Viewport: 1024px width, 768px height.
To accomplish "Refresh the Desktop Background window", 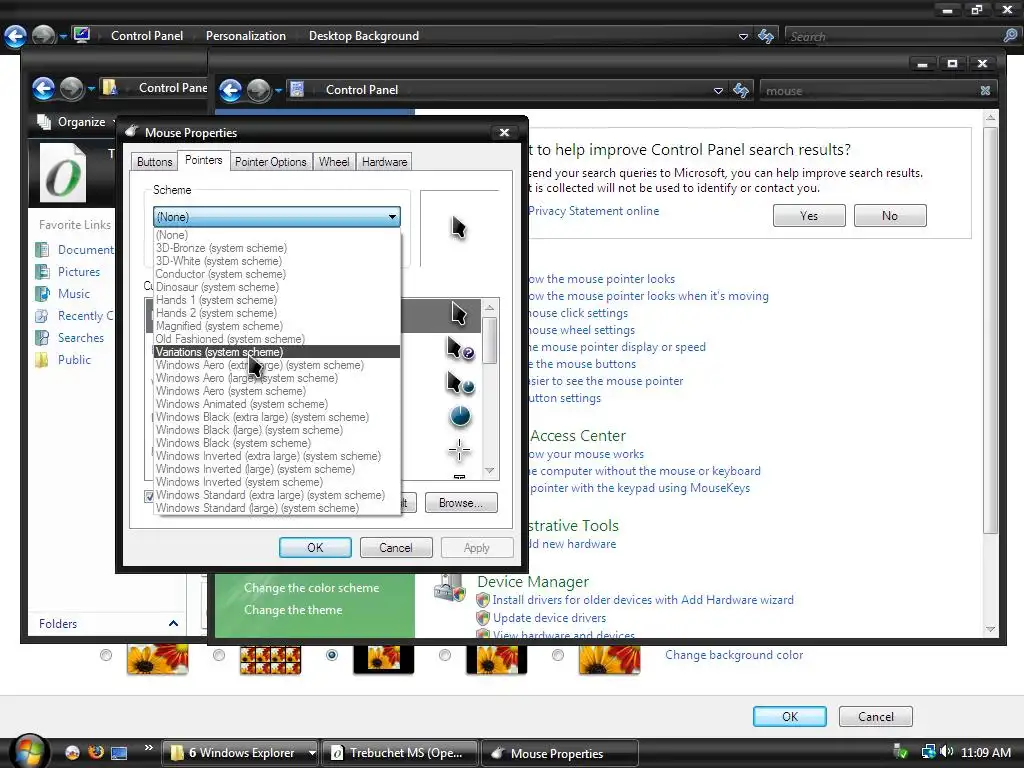I will (765, 36).
